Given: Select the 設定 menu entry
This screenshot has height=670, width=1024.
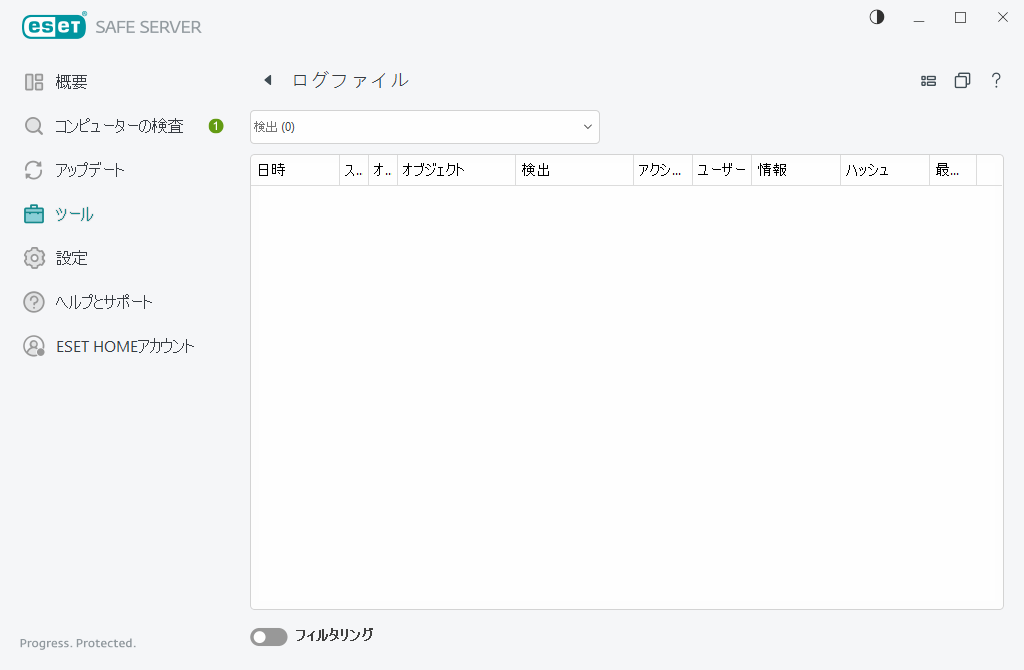Looking at the screenshot, I should coord(33,258).
